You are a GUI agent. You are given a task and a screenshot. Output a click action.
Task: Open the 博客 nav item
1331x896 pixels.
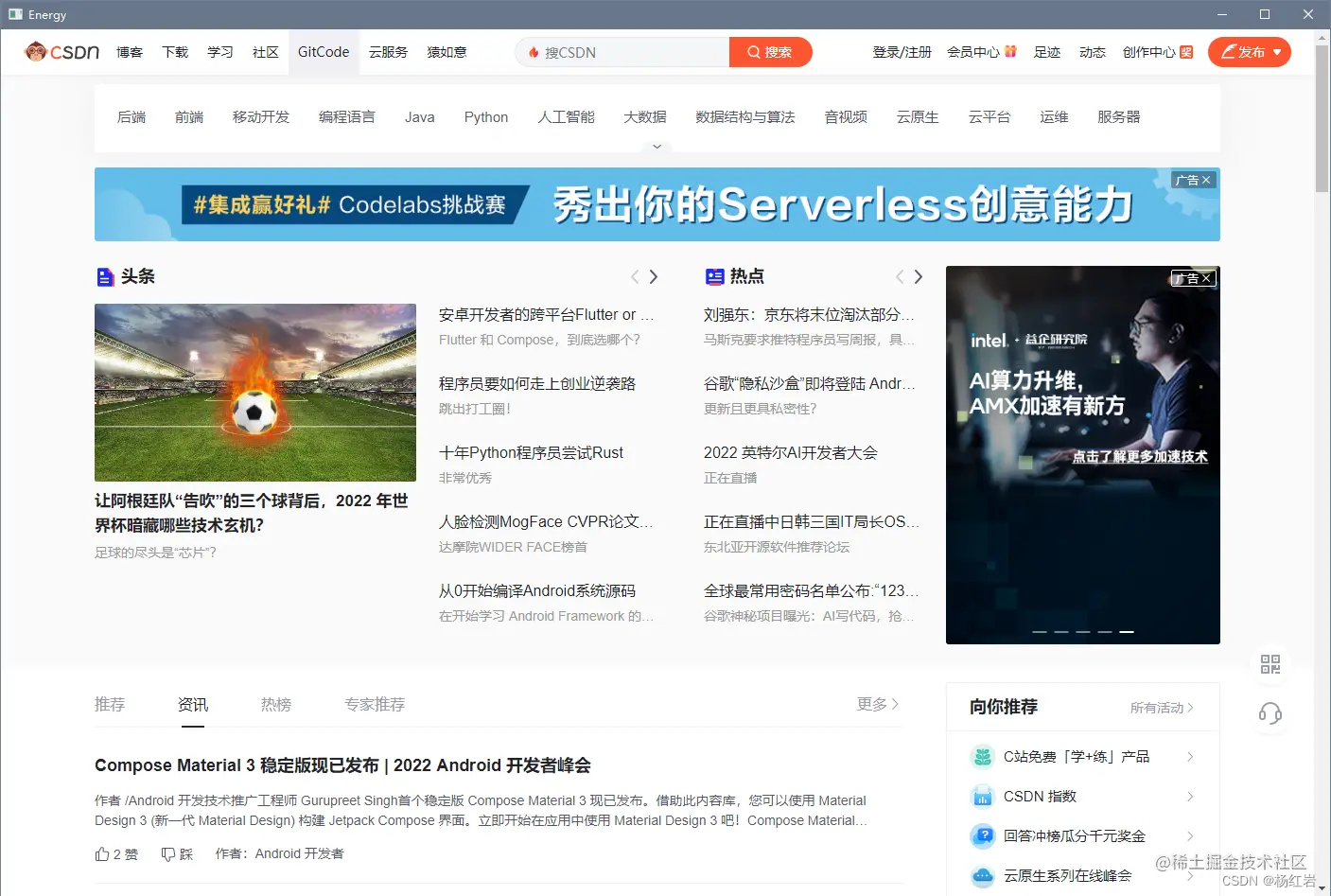[x=130, y=52]
